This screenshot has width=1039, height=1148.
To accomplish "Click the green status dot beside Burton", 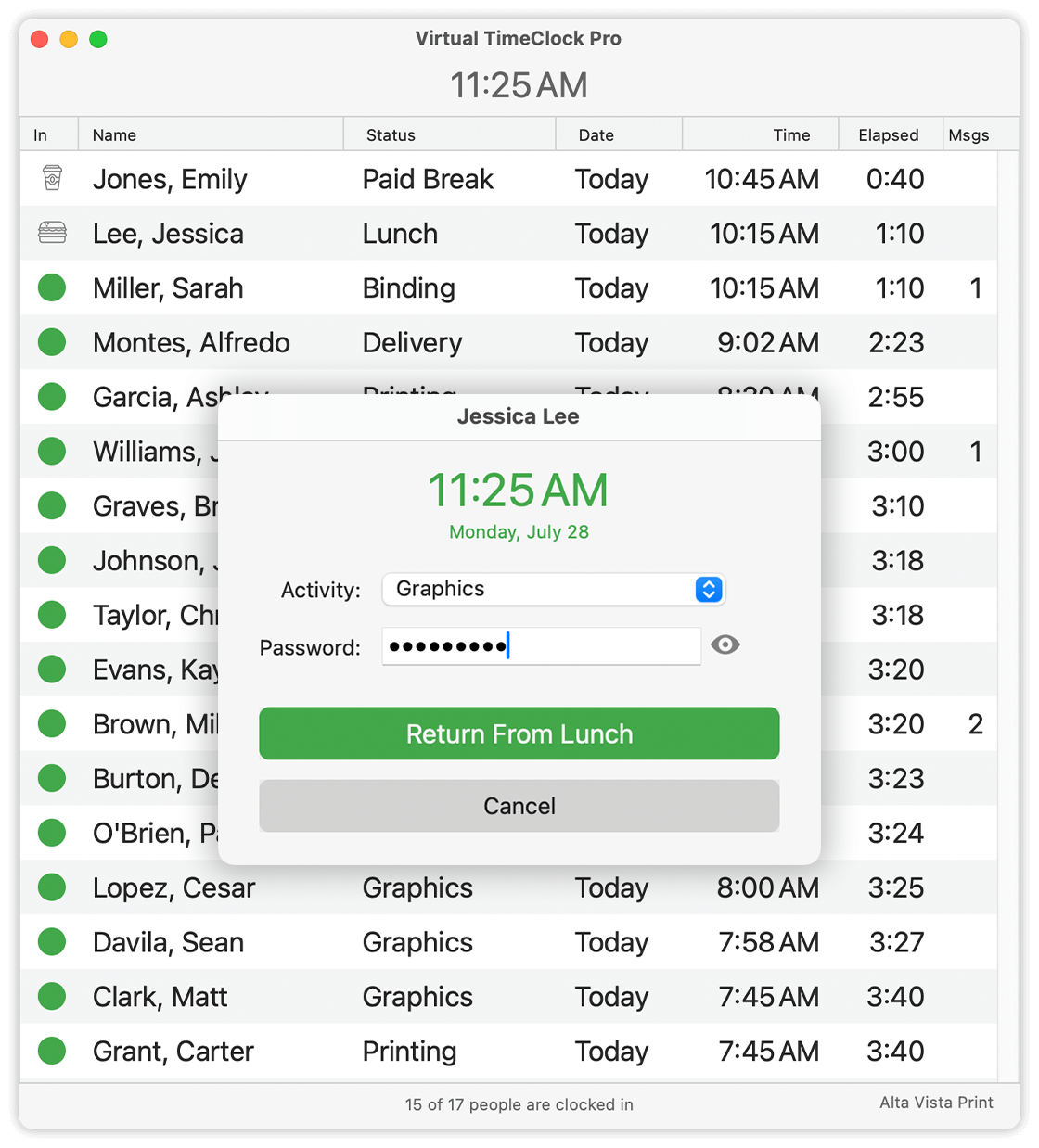I will (x=52, y=778).
